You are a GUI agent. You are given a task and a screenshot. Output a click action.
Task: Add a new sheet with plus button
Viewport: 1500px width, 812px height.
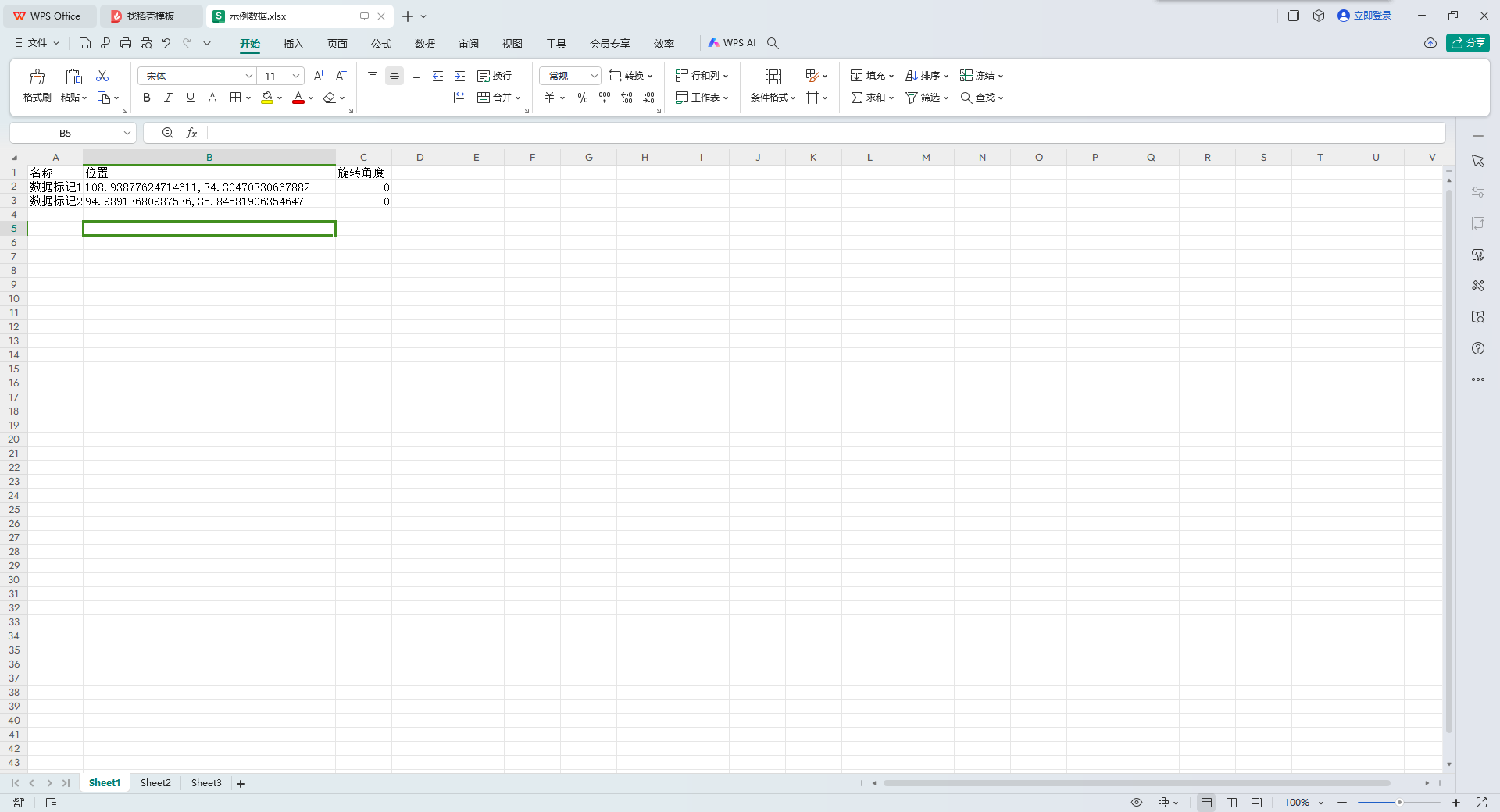coord(241,784)
